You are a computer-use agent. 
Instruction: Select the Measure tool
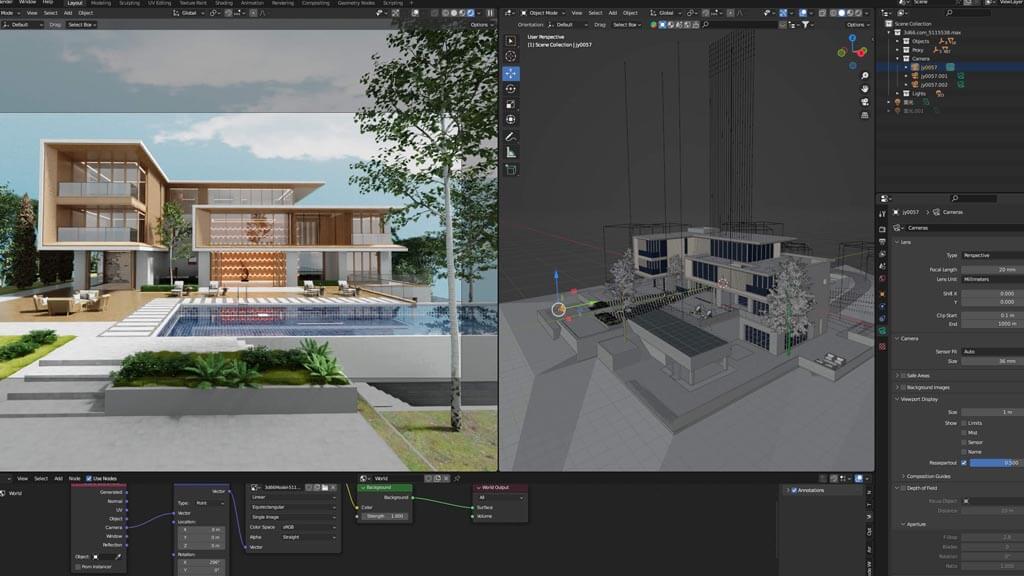tap(511, 152)
